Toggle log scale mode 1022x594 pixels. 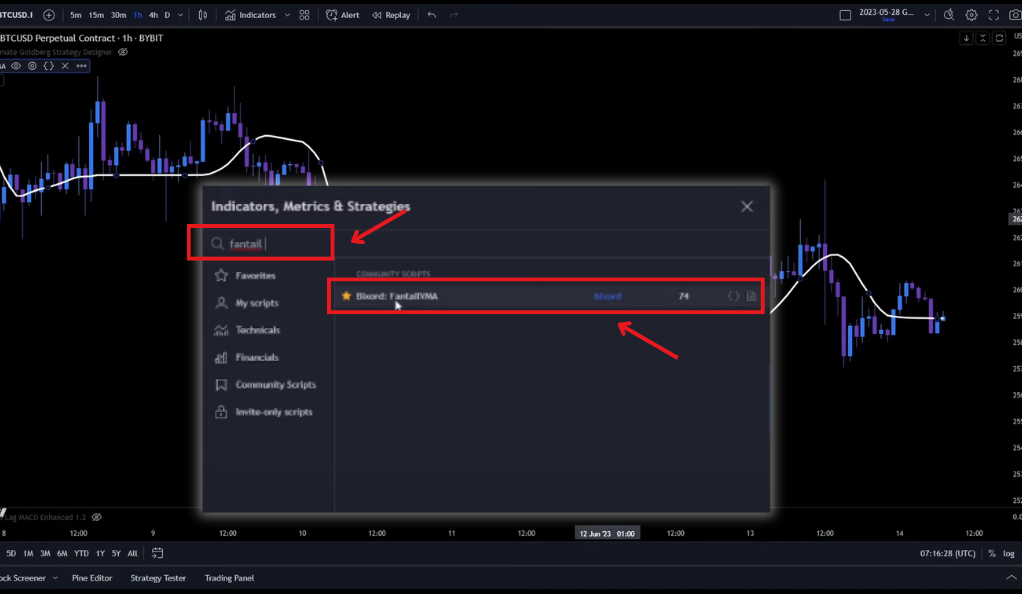[x=1008, y=553]
